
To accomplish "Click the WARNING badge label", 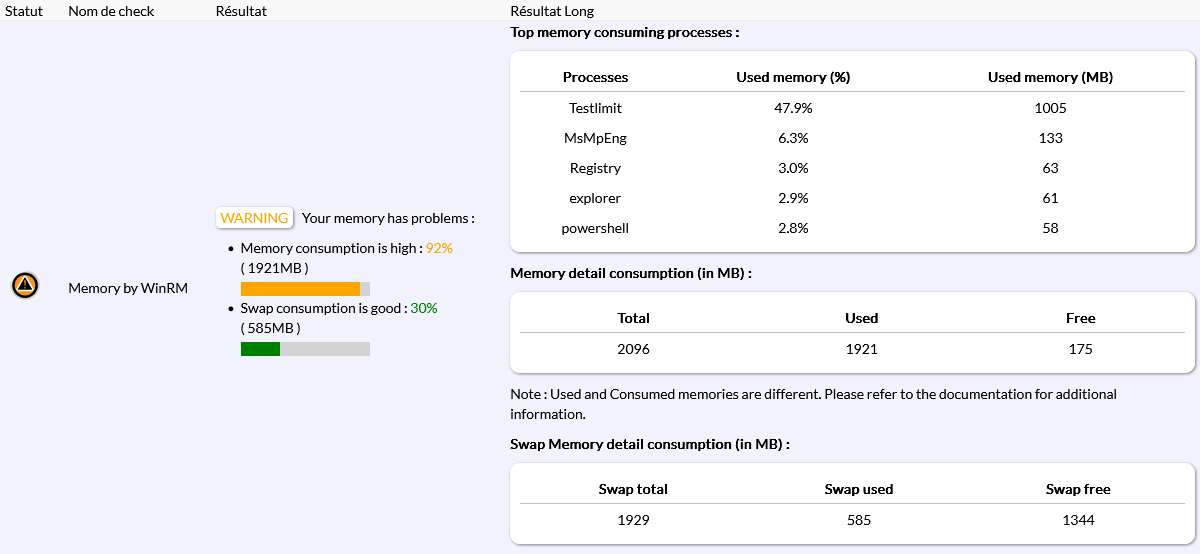I will [x=255, y=218].
